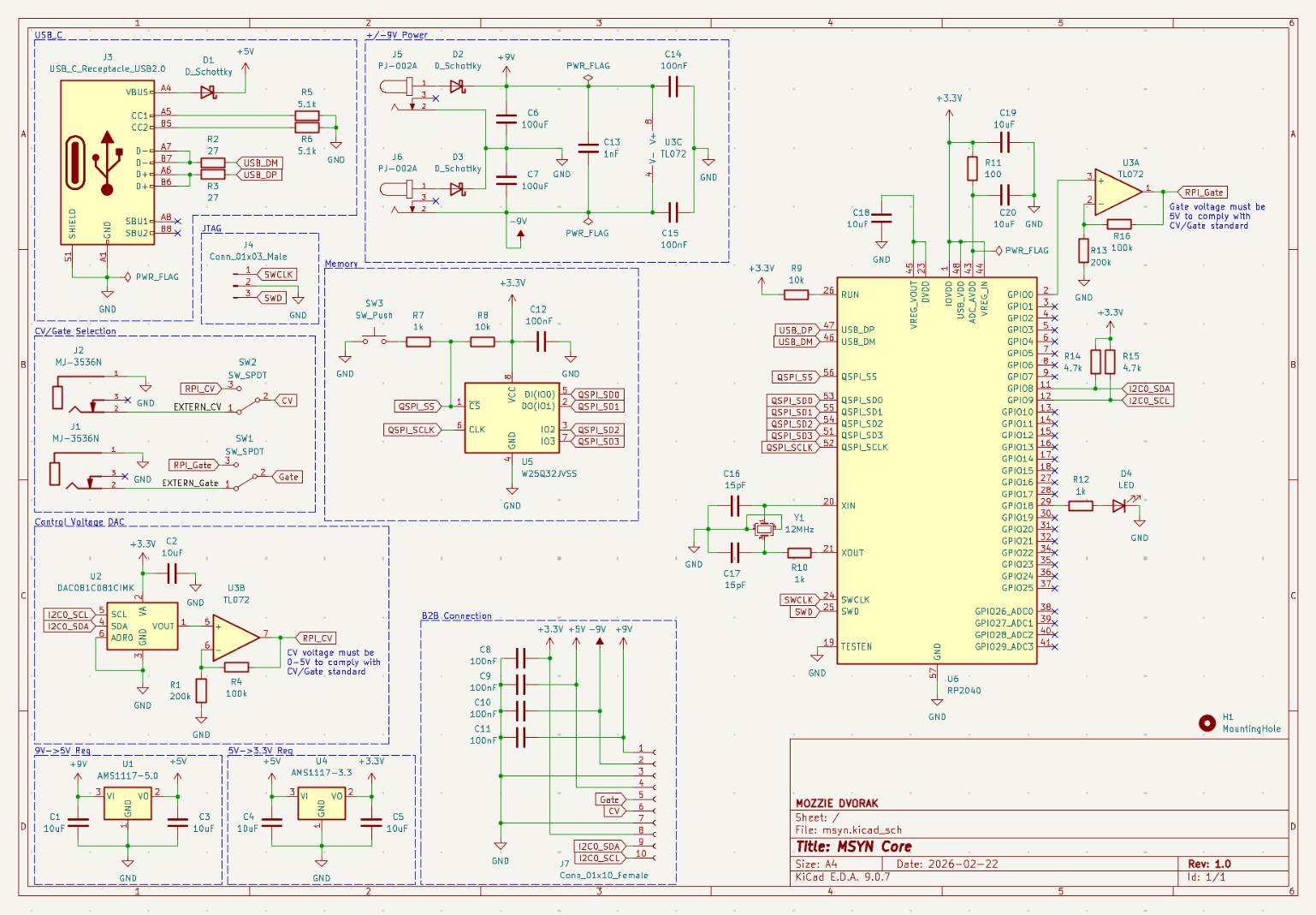The image size is (1316, 915).
Task: Click capacitor C8 100nF in B2B block
Action: 519,658
